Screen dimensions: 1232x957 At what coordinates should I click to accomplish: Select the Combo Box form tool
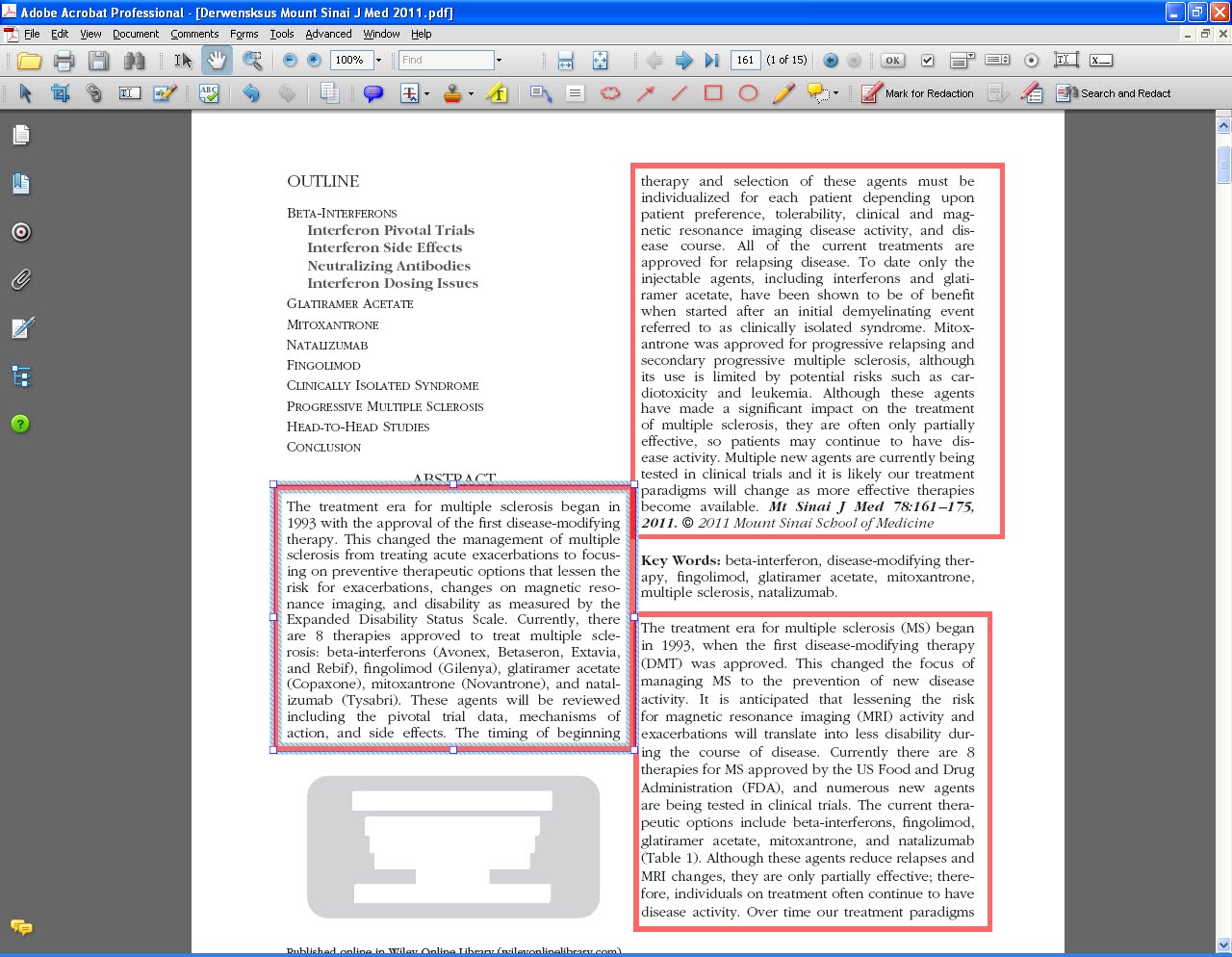tap(962, 61)
